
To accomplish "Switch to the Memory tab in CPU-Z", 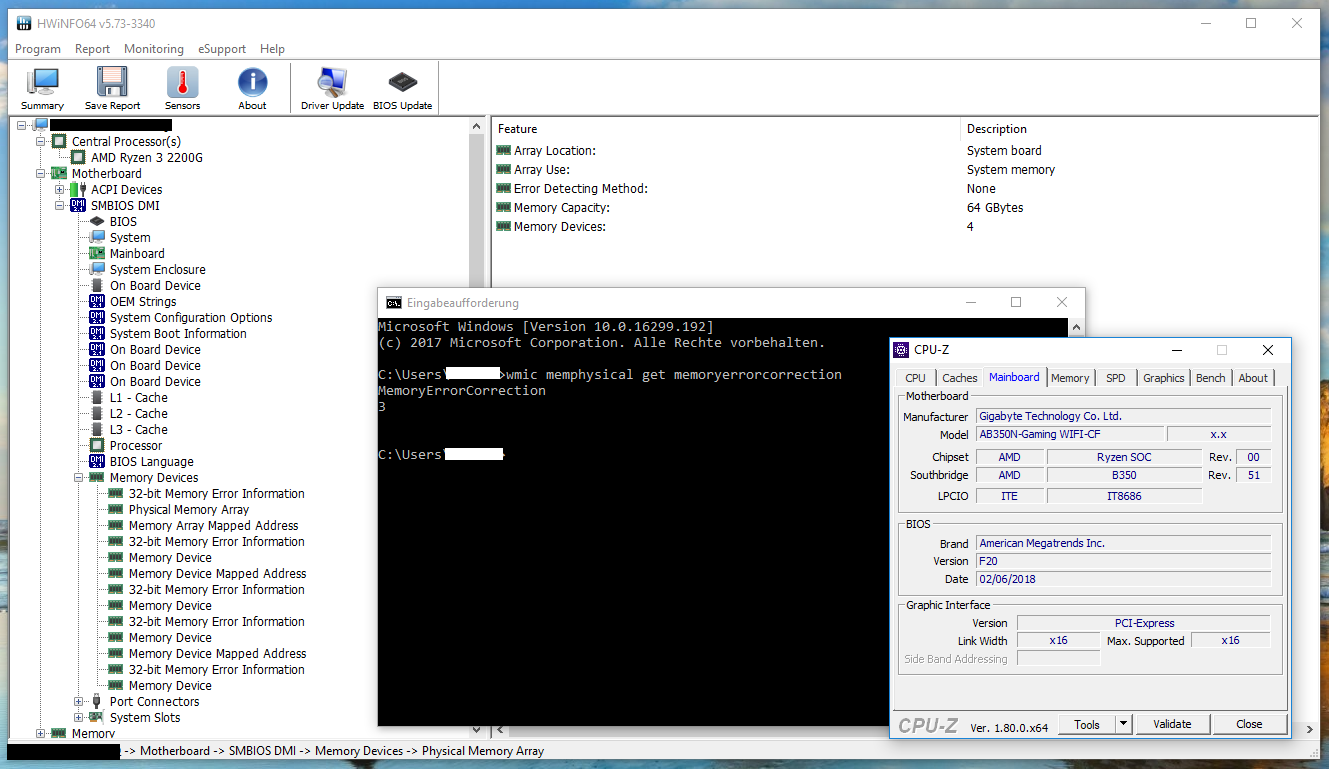I will point(1070,378).
